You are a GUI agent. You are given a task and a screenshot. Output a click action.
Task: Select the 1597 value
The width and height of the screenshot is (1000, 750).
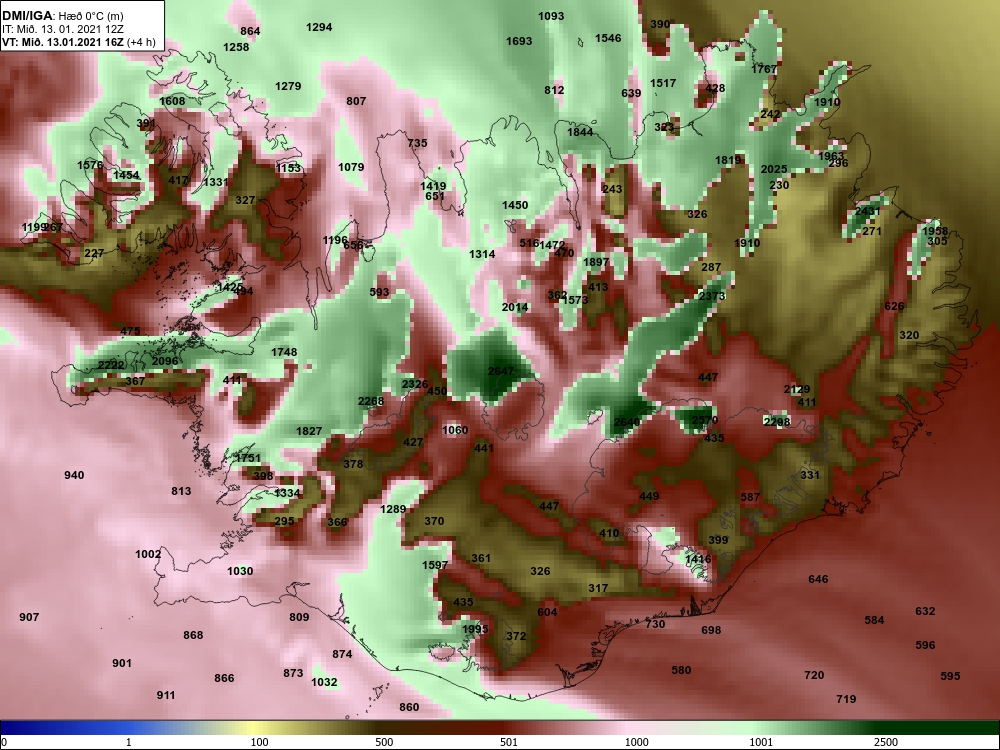click(x=435, y=565)
